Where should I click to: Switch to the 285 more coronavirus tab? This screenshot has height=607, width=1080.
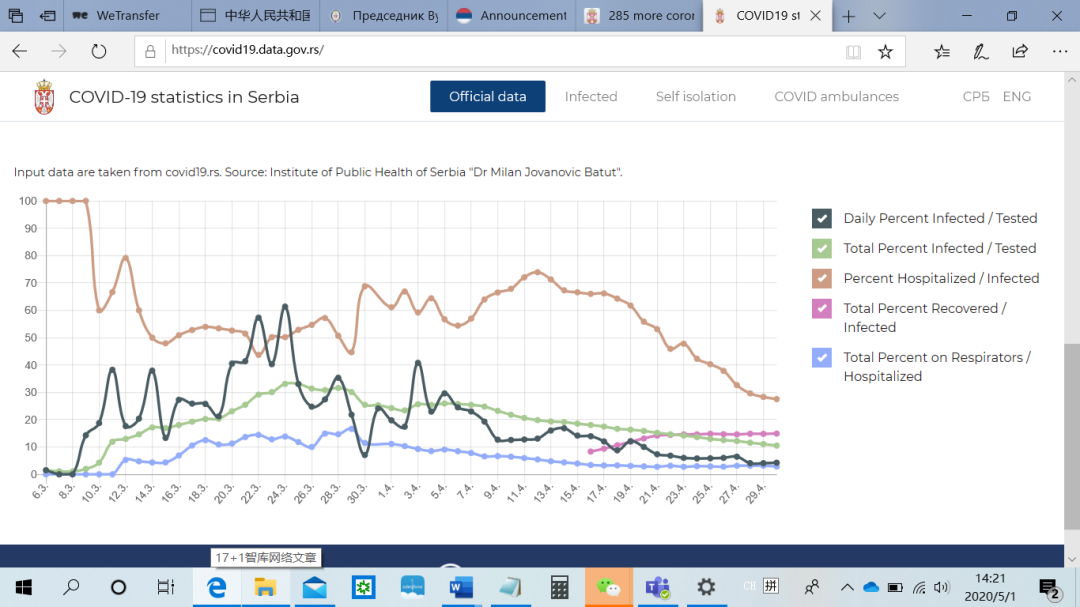(x=640, y=16)
